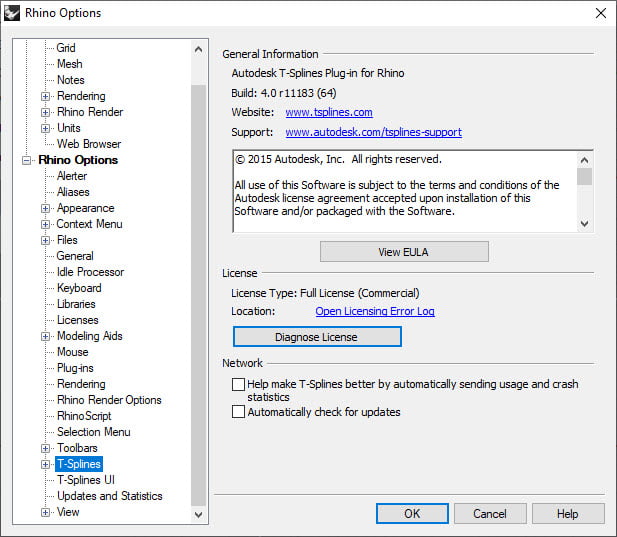Click Open Licensing Error Log link
Screen dimensions: 617x537
(x=375, y=311)
